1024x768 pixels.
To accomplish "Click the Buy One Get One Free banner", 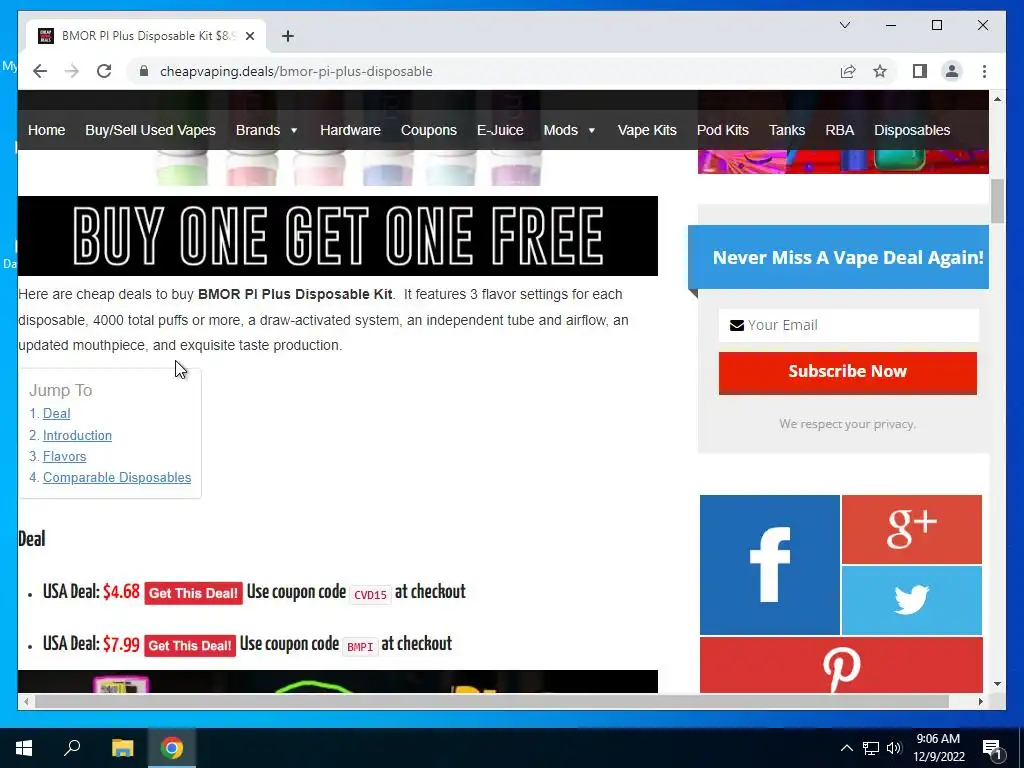I will 338,236.
